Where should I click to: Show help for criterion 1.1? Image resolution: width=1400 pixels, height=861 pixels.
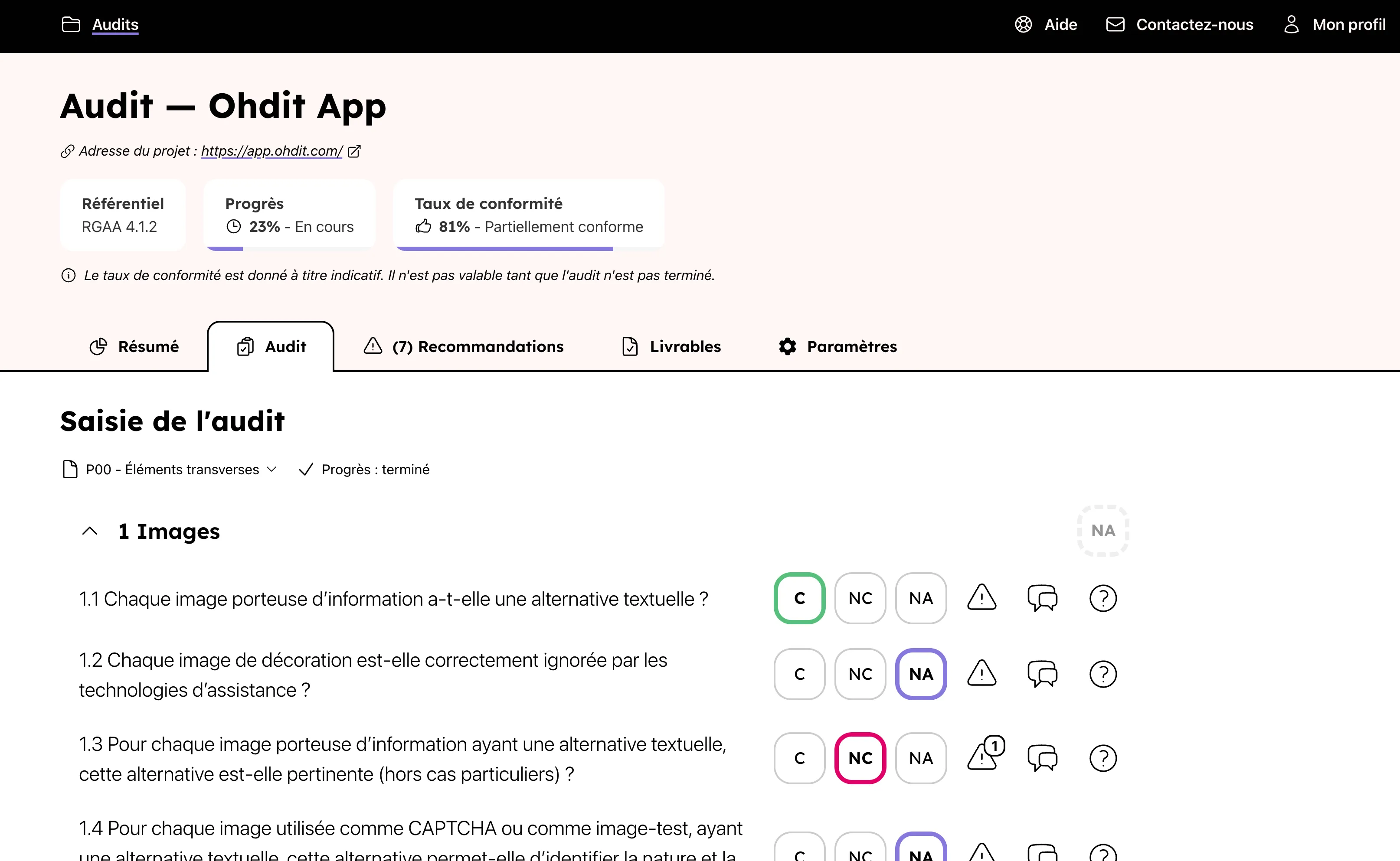click(x=1102, y=598)
